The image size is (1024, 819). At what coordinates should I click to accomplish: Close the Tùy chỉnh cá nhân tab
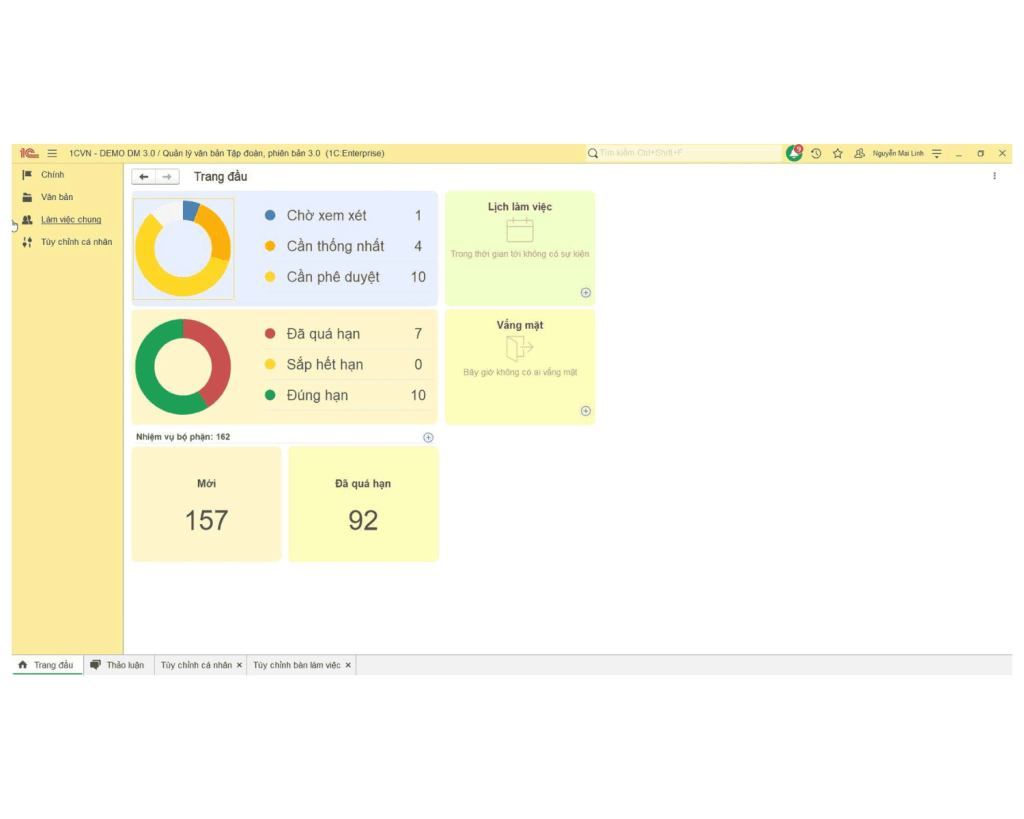point(239,665)
